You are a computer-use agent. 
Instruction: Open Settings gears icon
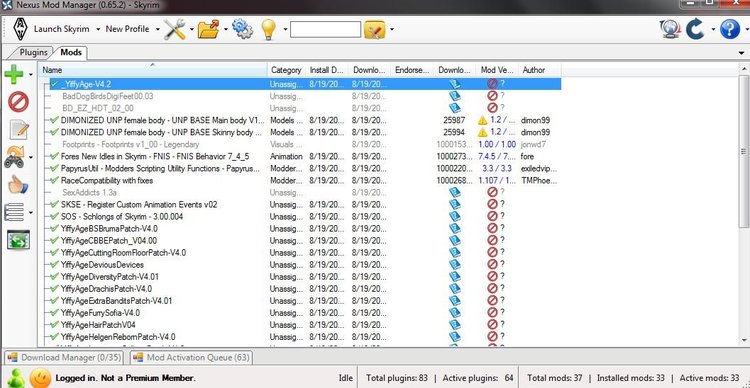(x=243, y=29)
